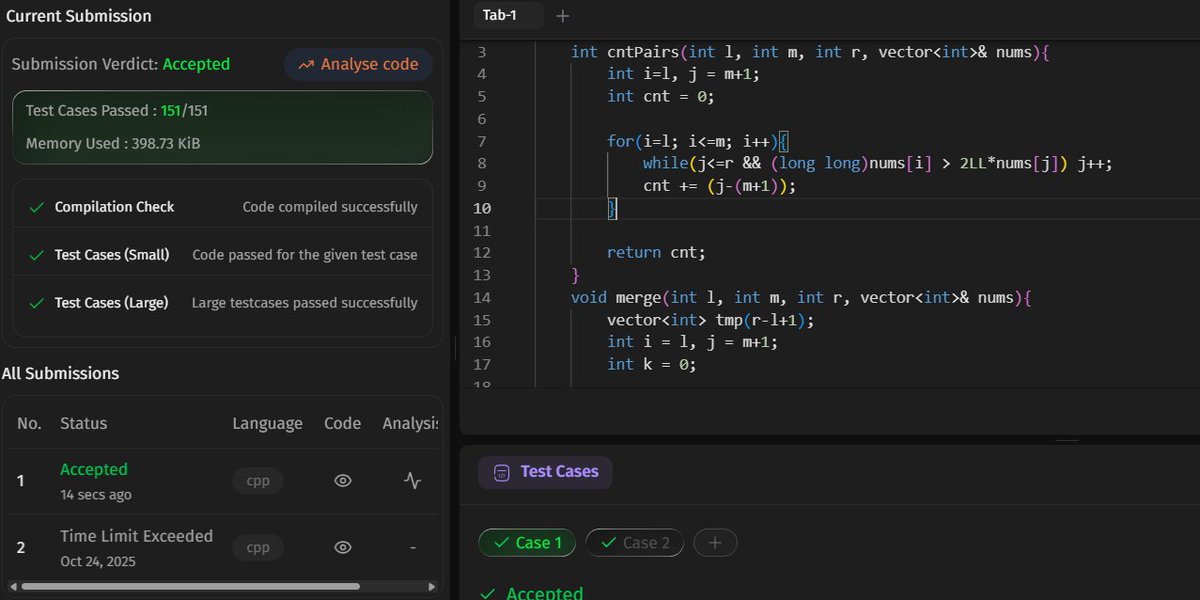1200x600 pixels.
Task: Add a new test case with plus button
Action: (715, 543)
